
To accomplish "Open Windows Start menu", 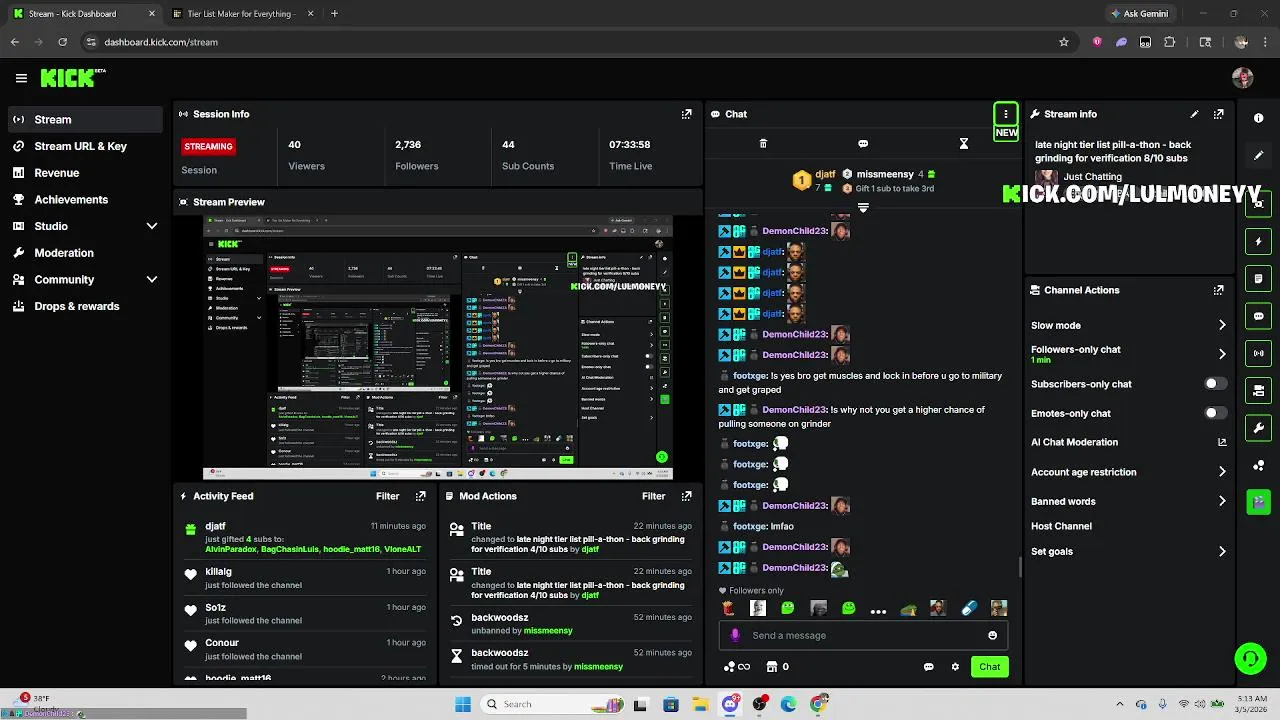I will pos(463,704).
